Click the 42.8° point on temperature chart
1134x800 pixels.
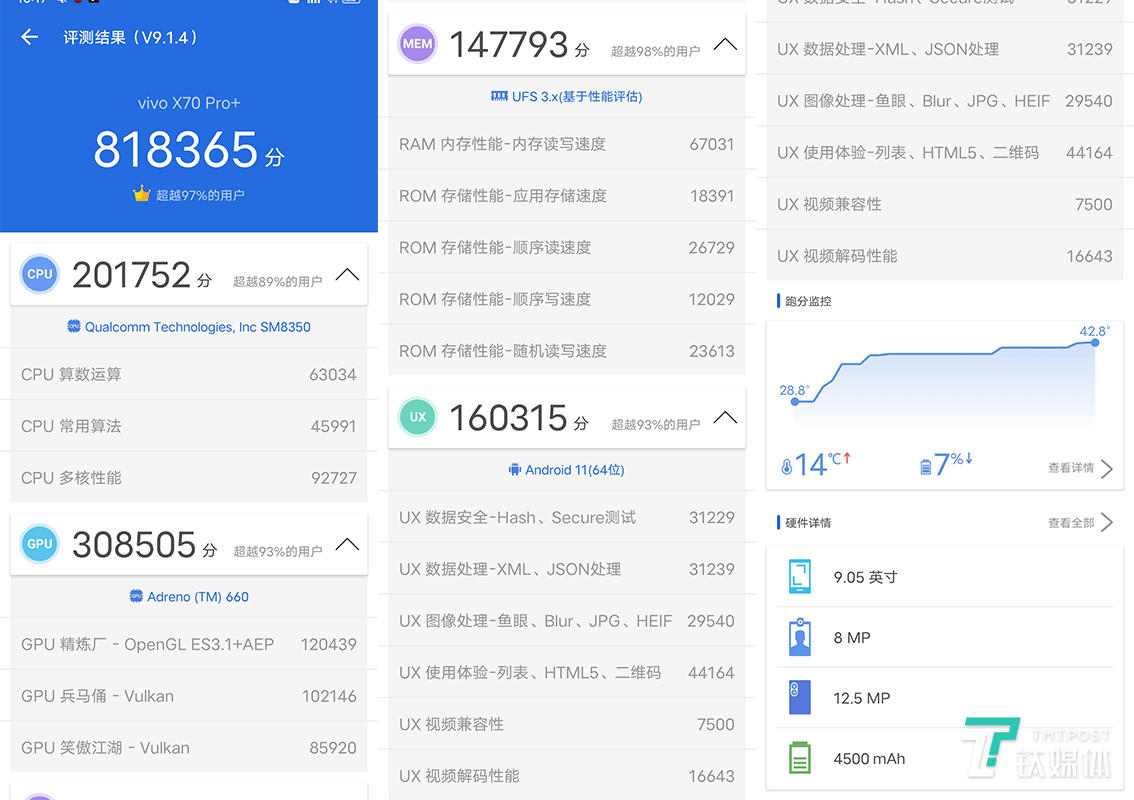tap(1095, 342)
